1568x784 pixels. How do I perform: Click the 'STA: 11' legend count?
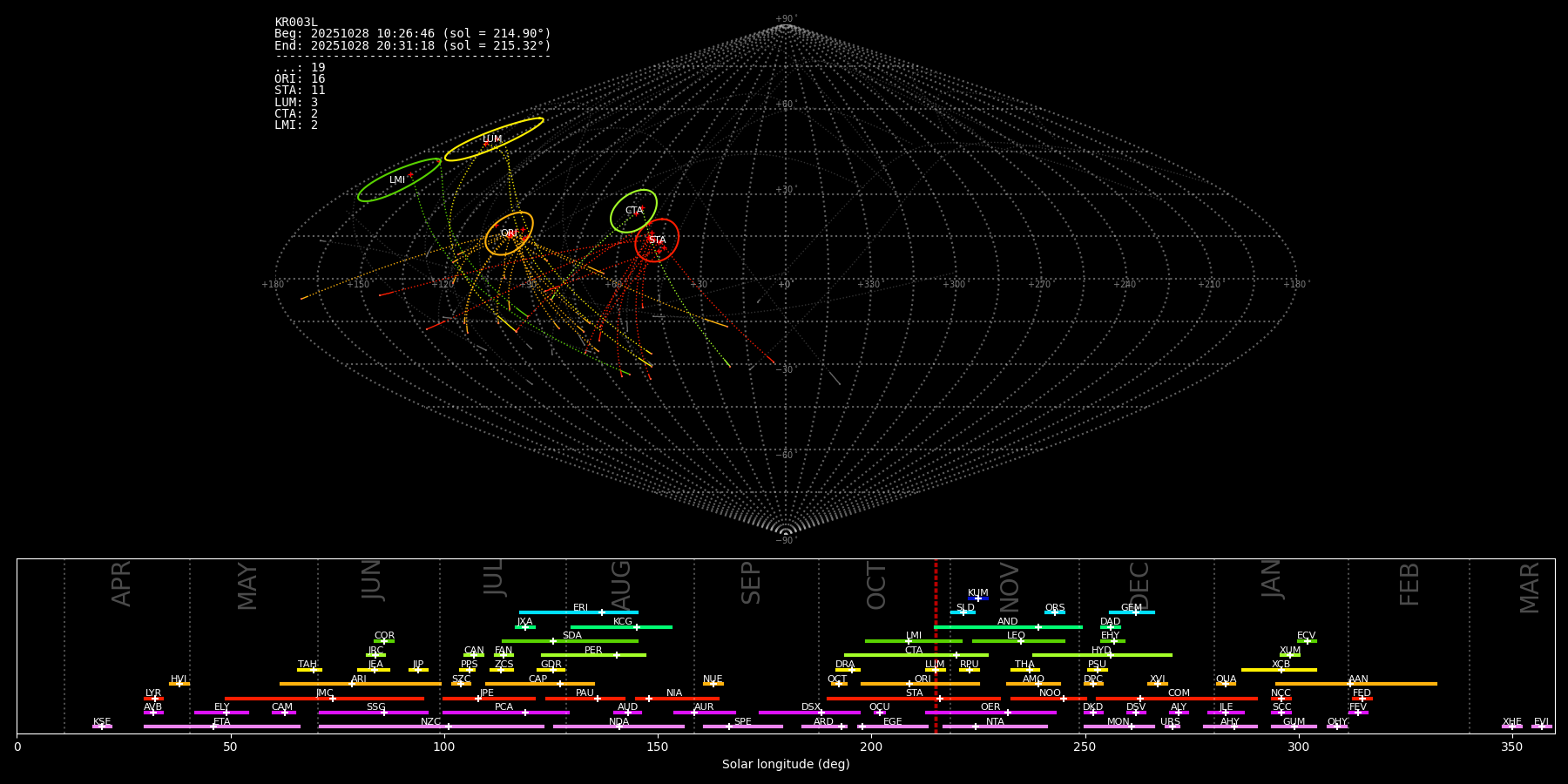pos(300,91)
